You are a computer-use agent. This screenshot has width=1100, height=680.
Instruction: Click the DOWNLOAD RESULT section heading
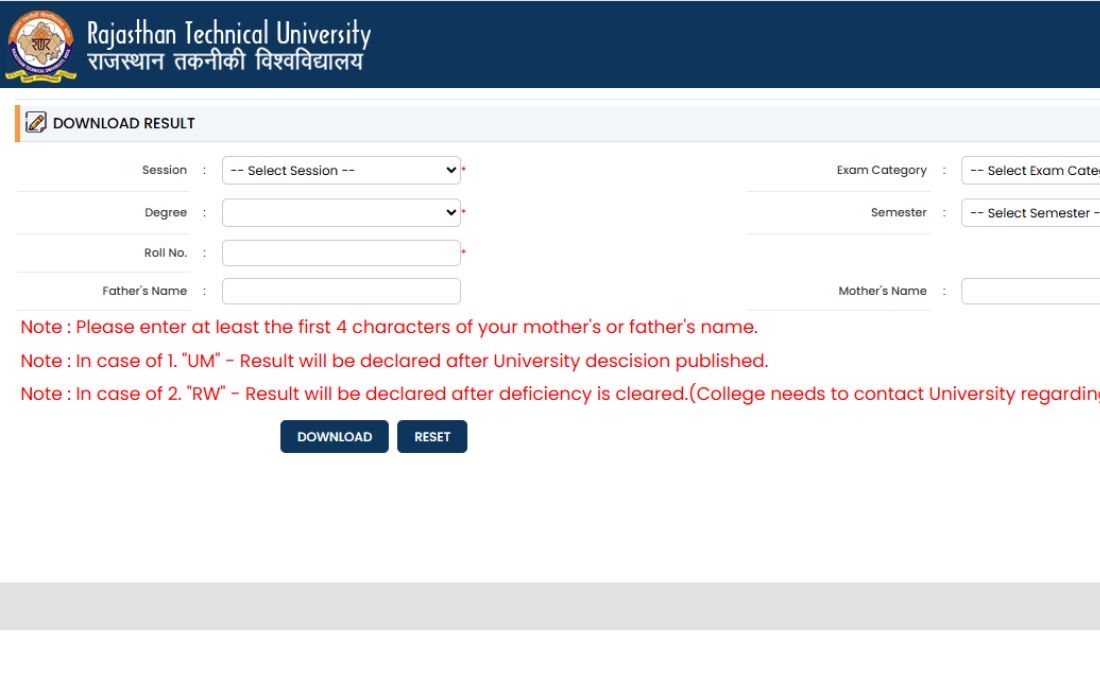tap(124, 123)
